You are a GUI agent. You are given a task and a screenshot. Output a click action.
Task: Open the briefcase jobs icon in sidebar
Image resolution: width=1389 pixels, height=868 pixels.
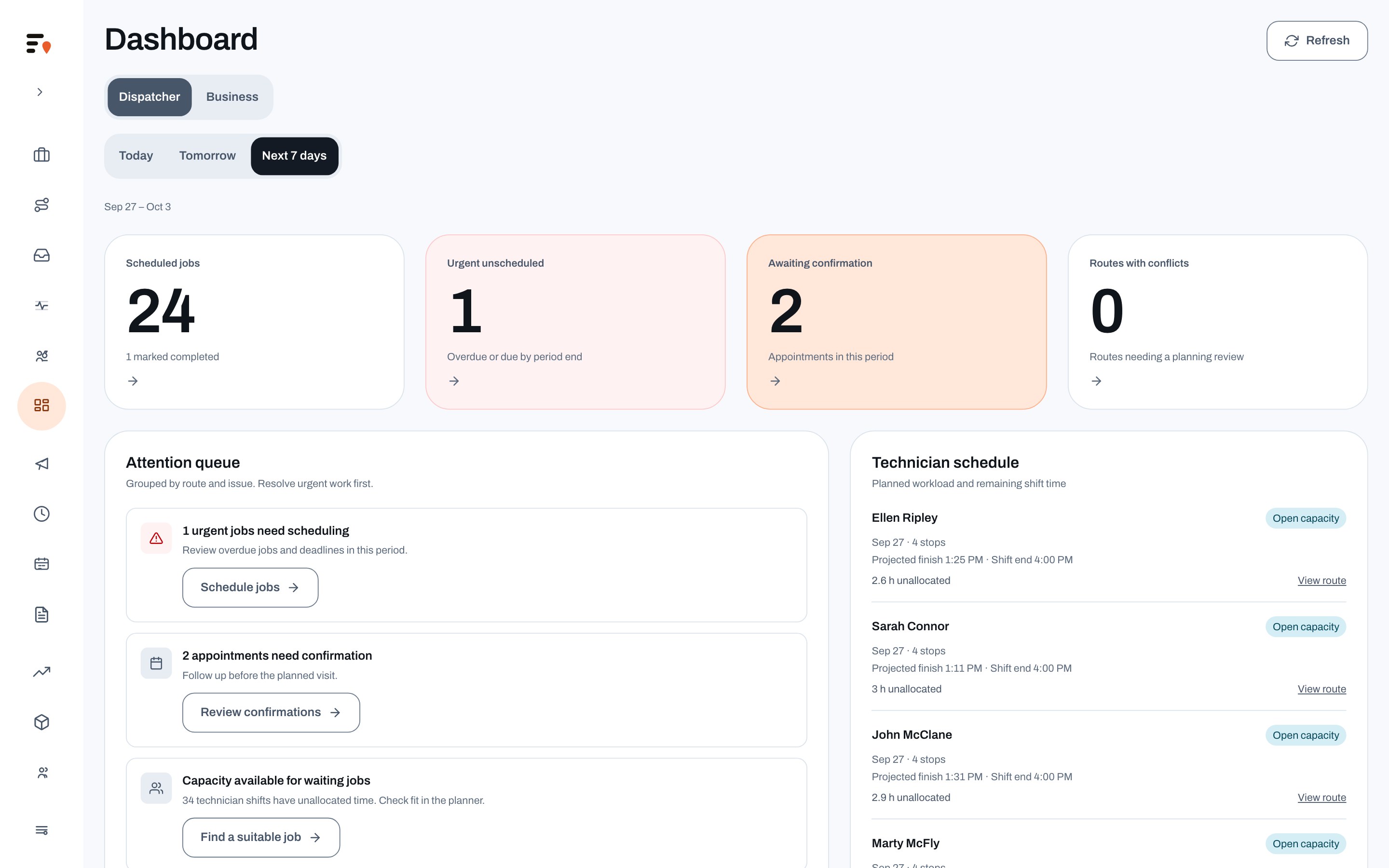click(41, 154)
